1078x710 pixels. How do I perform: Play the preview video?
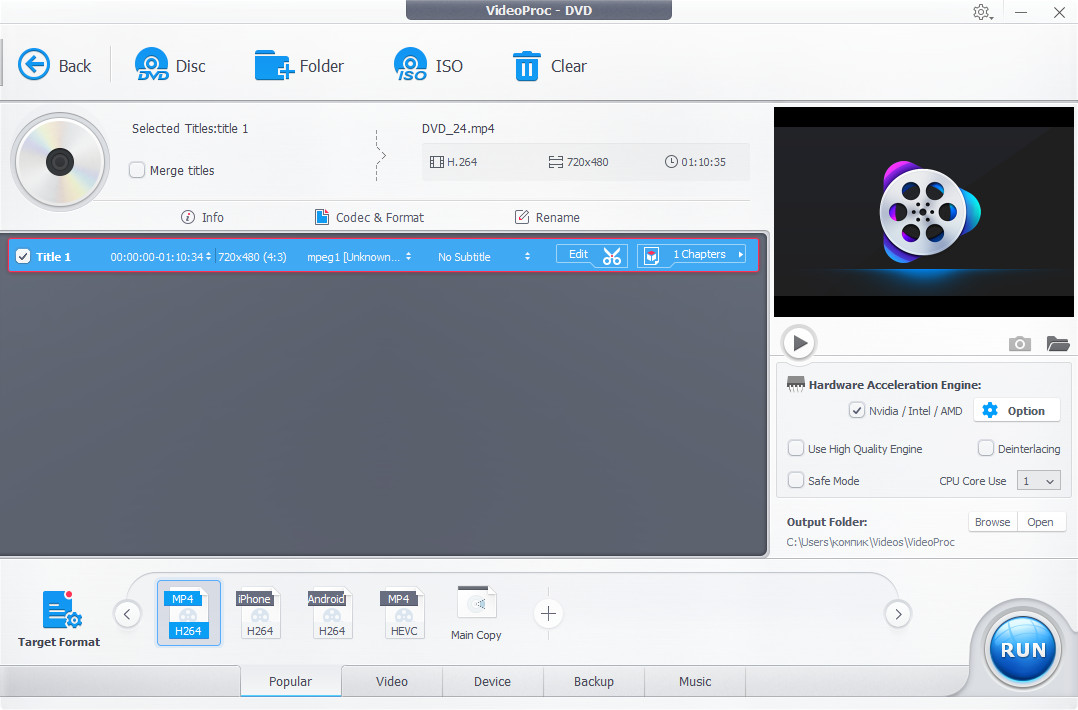tap(799, 342)
